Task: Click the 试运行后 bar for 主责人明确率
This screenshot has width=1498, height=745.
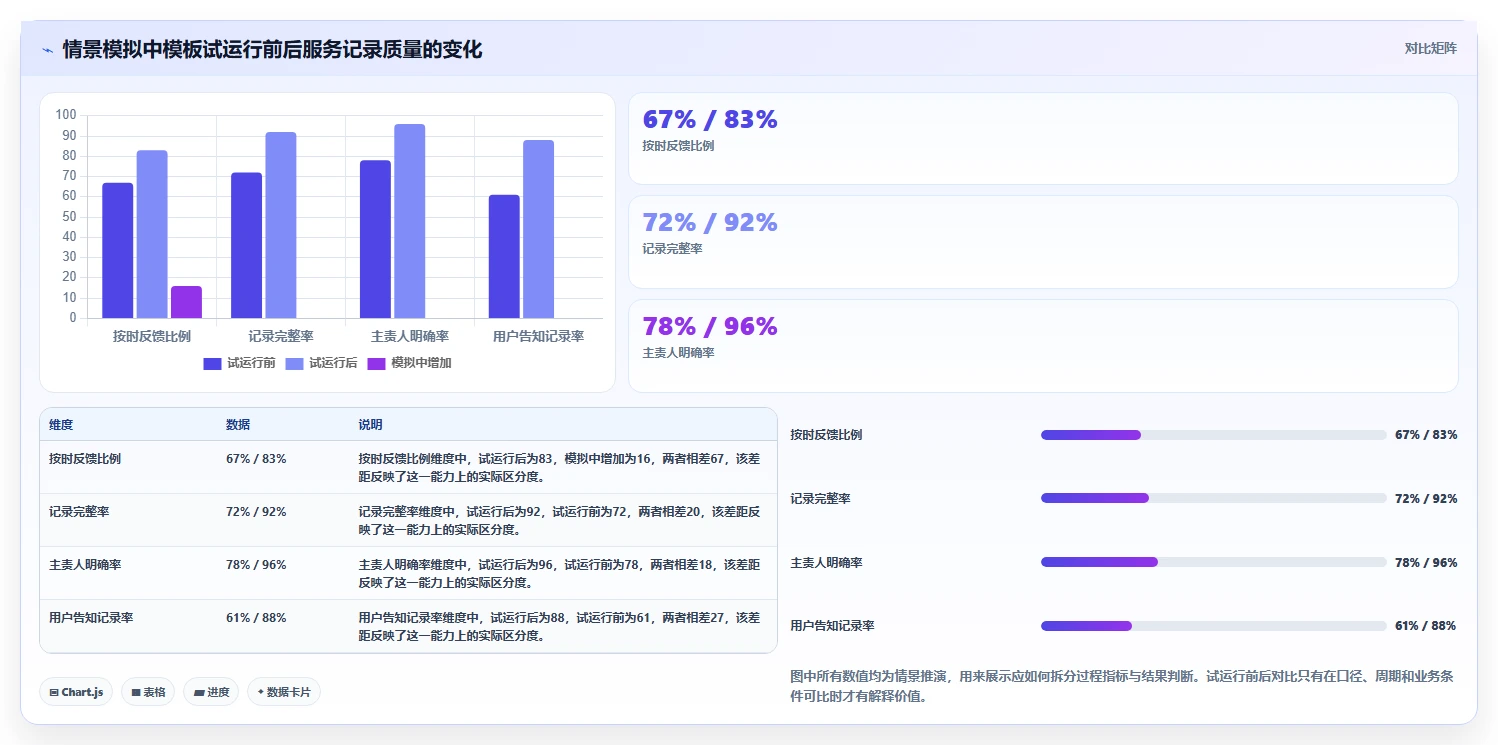Action: 410,221
